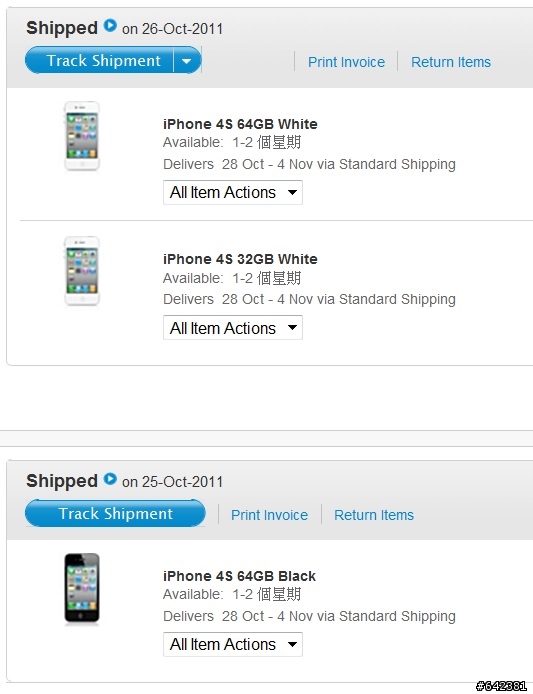This screenshot has height=694, width=533.
Task: Print Invoice for the 26-Oct-2011 shipment
Action: coord(346,62)
